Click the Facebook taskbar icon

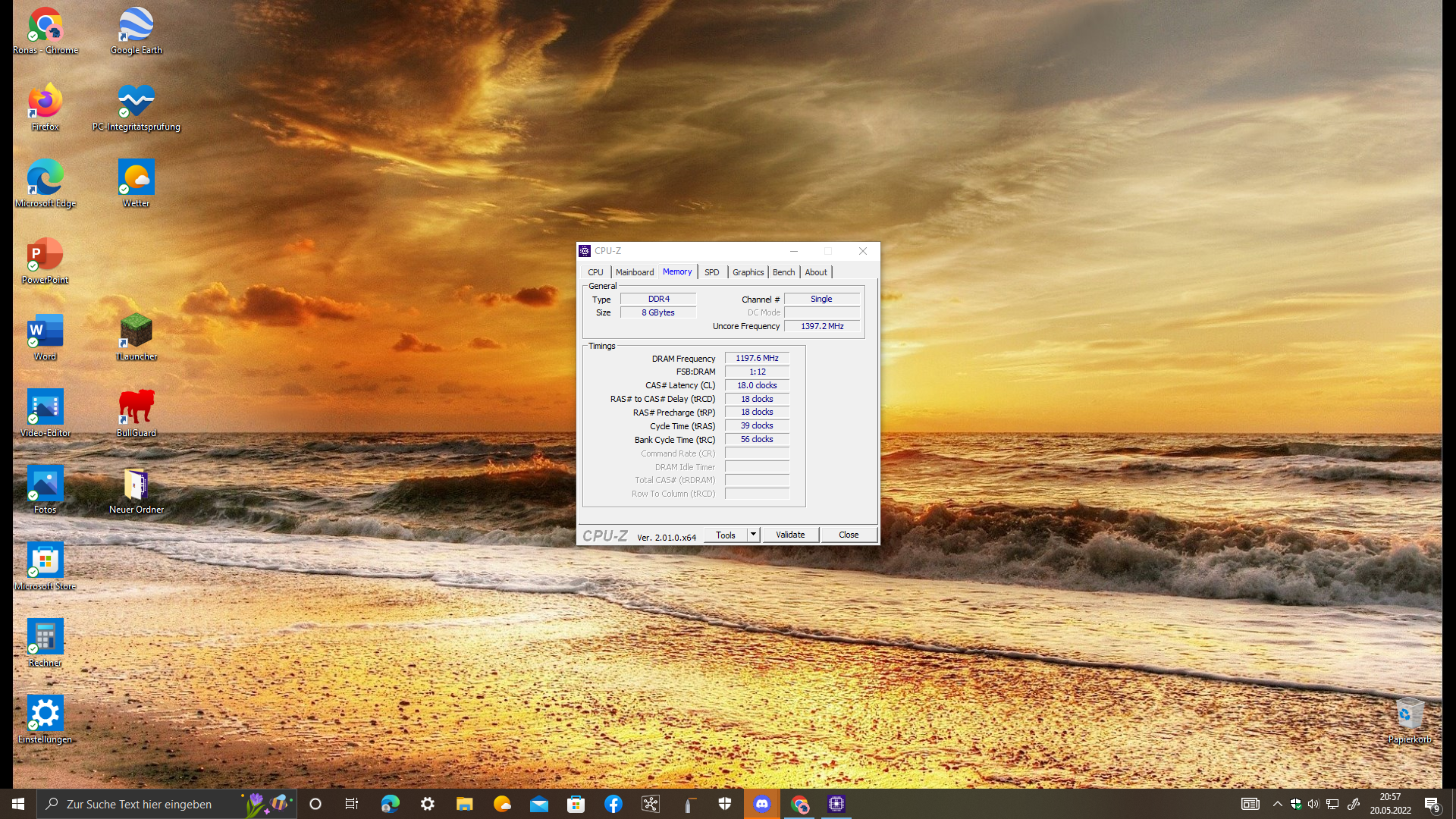click(x=613, y=804)
